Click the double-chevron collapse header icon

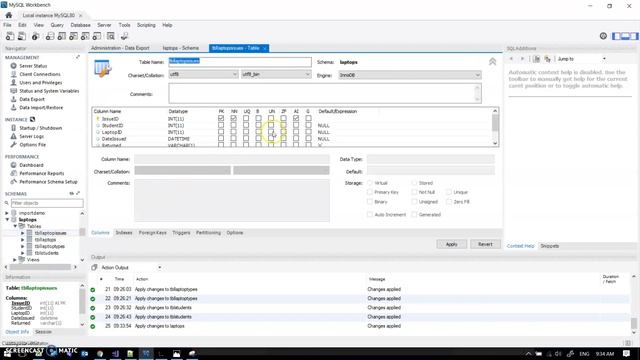[x=493, y=62]
